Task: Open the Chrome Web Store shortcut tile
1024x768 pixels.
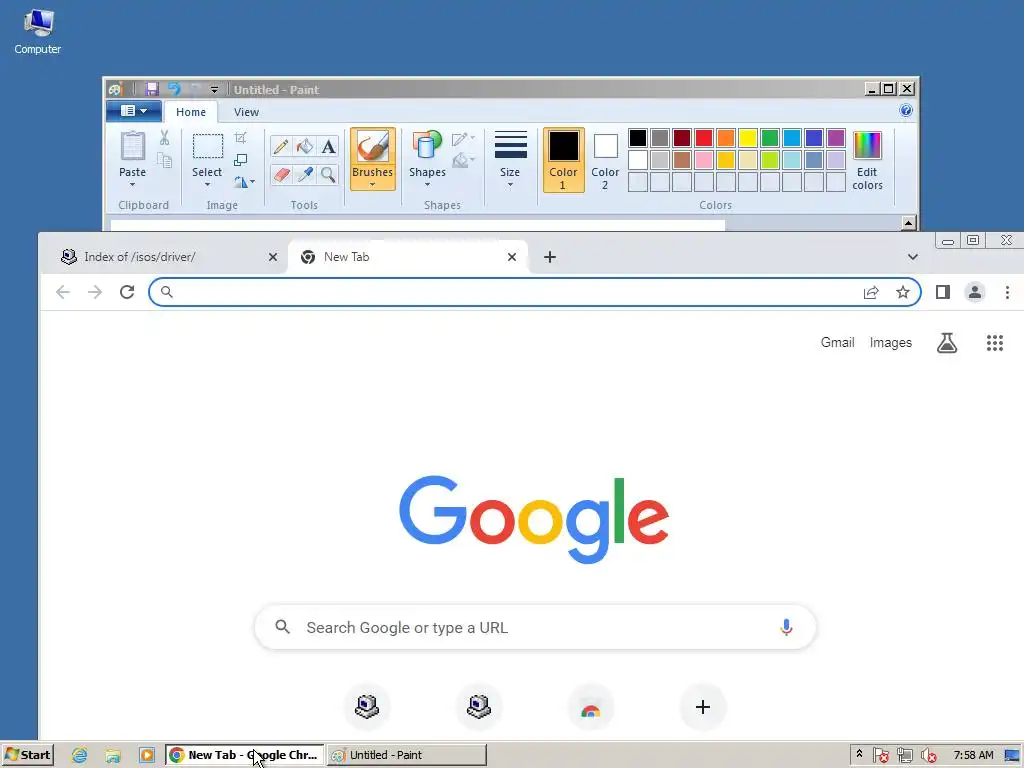Action: (590, 707)
